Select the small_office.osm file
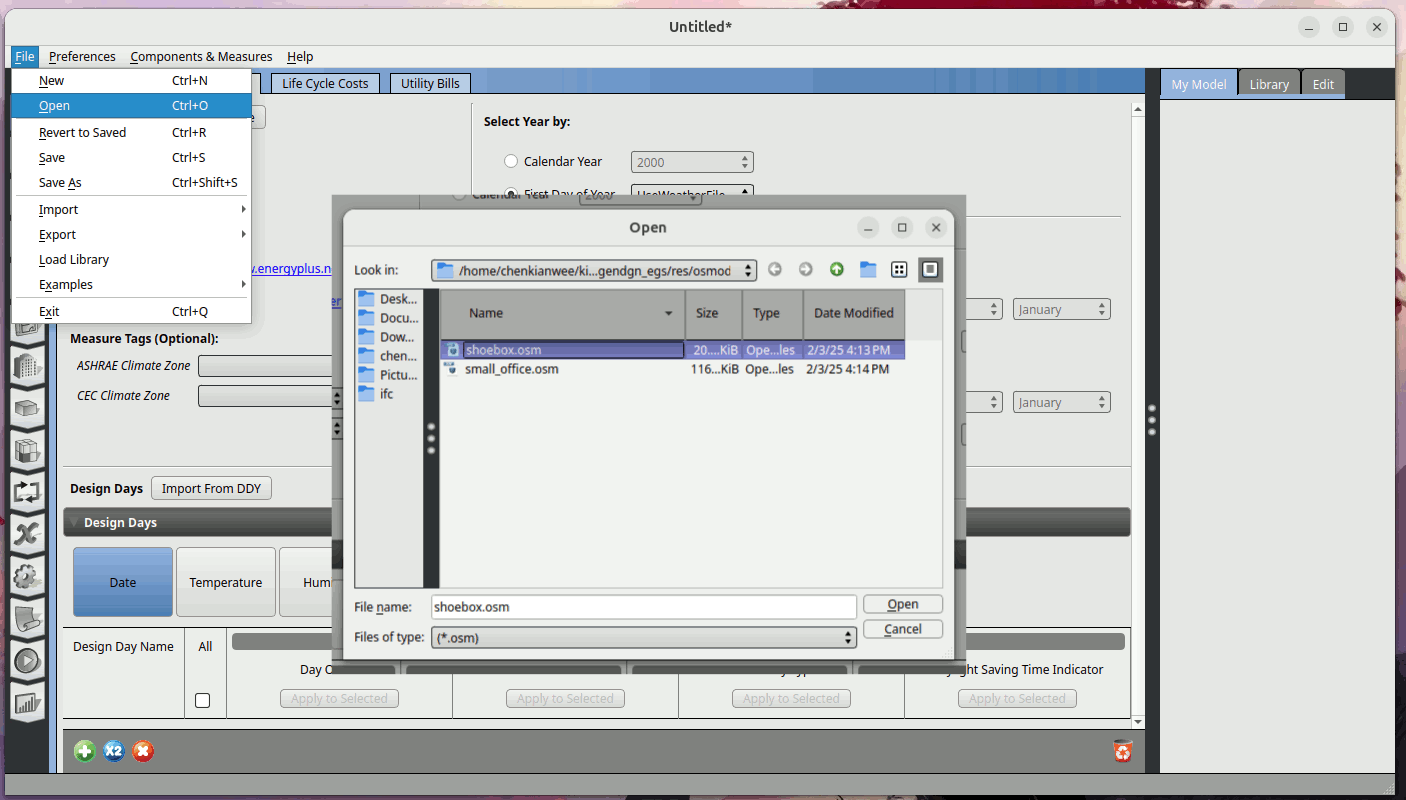The height and width of the screenshot is (800, 1406). pos(511,369)
